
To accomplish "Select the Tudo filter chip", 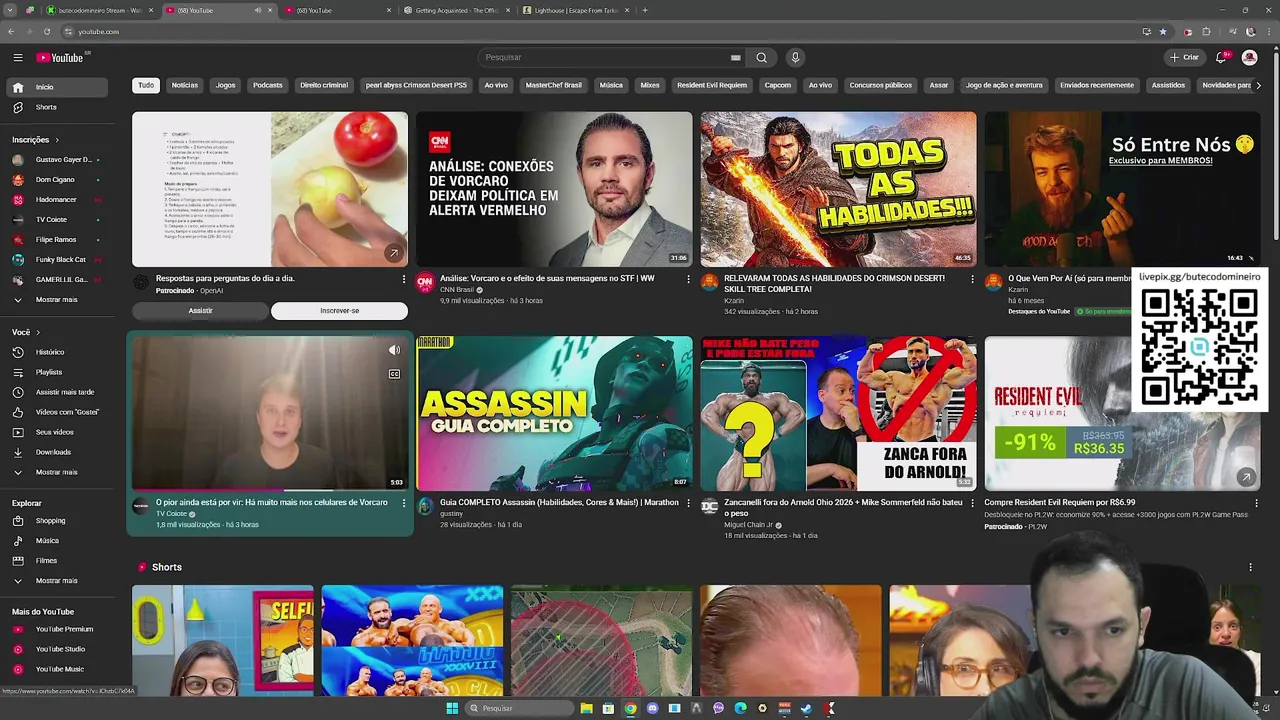I will (146, 85).
